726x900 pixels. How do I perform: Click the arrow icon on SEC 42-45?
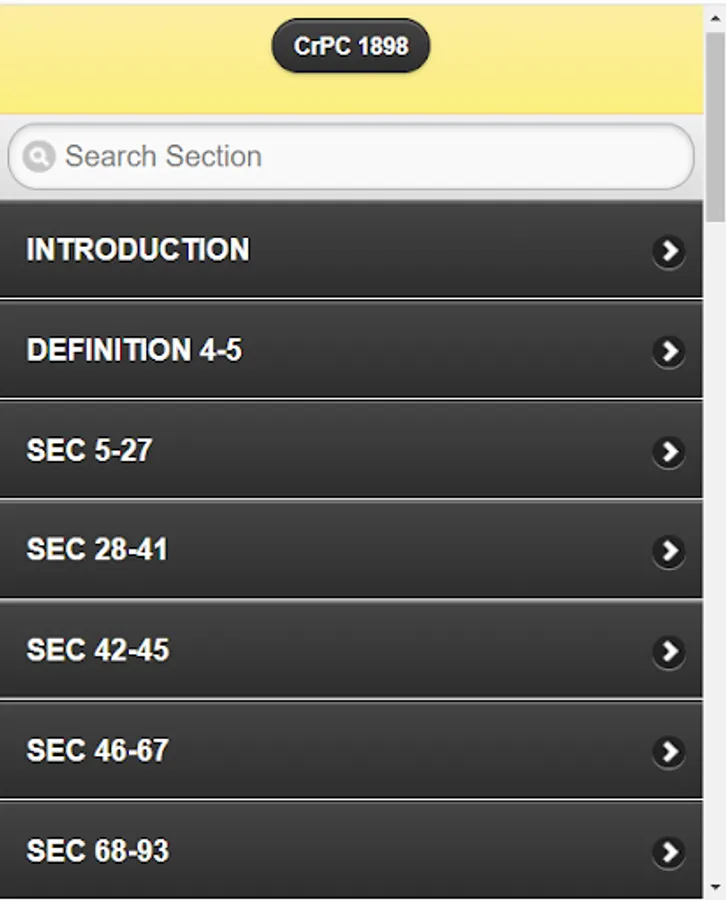tap(669, 651)
